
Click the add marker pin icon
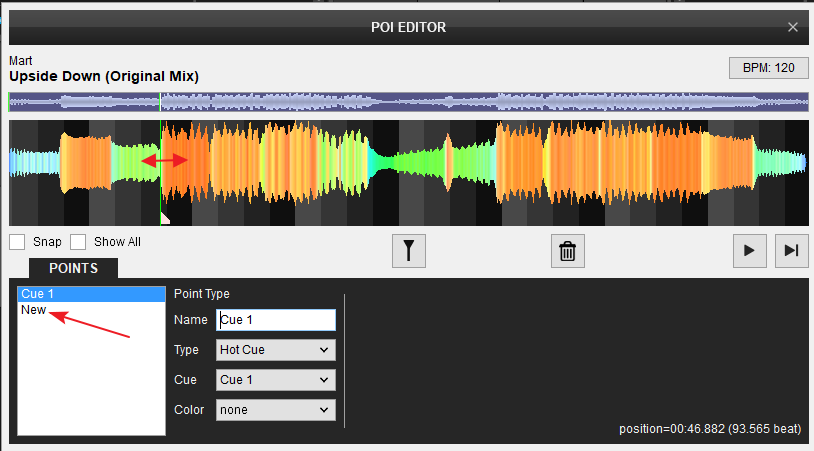tap(408, 251)
